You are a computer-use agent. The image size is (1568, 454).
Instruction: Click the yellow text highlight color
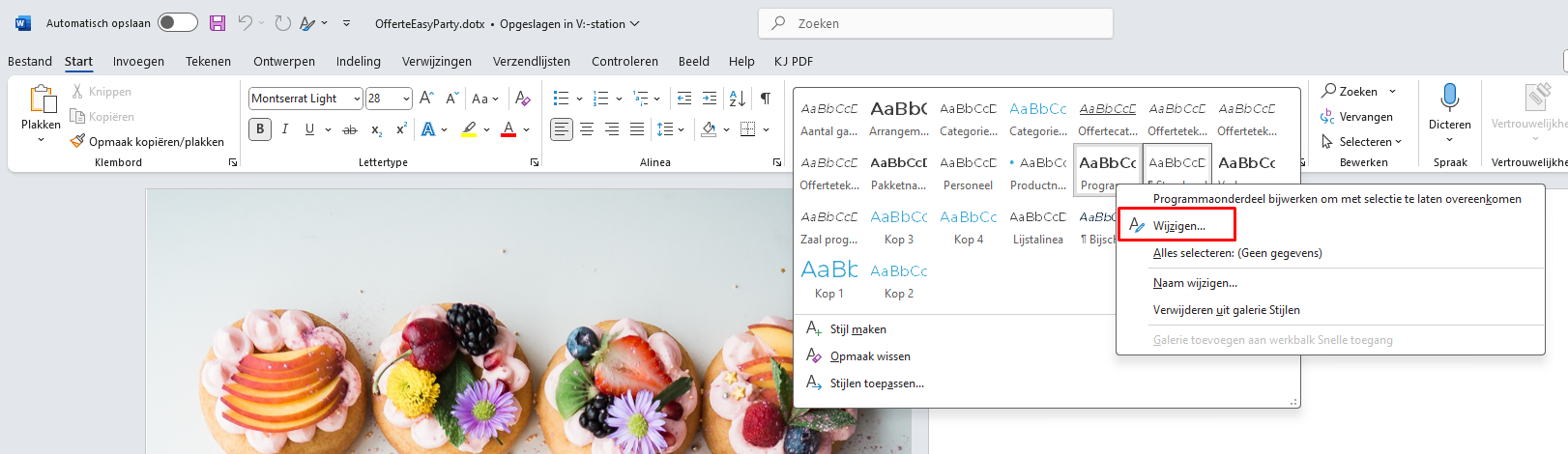click(469, 129)
